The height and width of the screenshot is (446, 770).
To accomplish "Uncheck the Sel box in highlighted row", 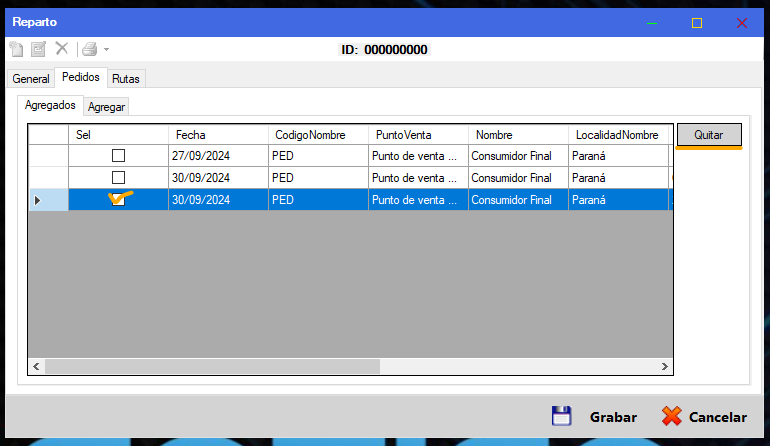I will [118, 200].
